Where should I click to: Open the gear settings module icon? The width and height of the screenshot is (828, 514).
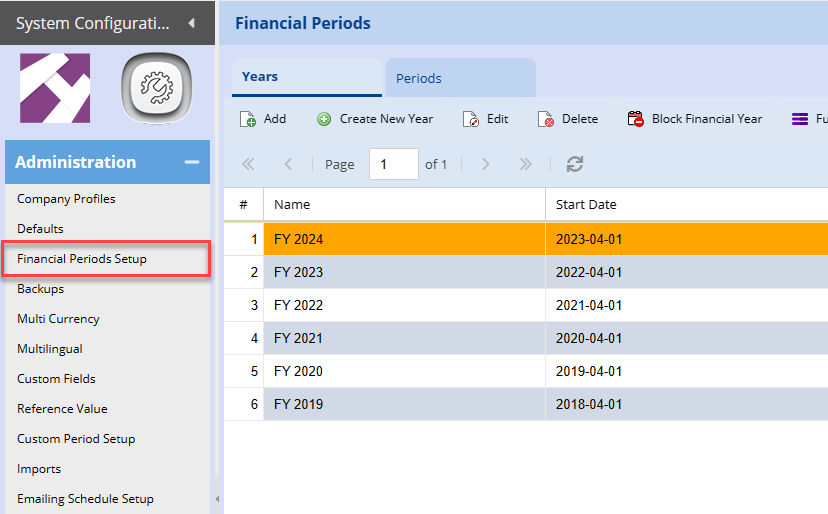(x=156, y=89)
